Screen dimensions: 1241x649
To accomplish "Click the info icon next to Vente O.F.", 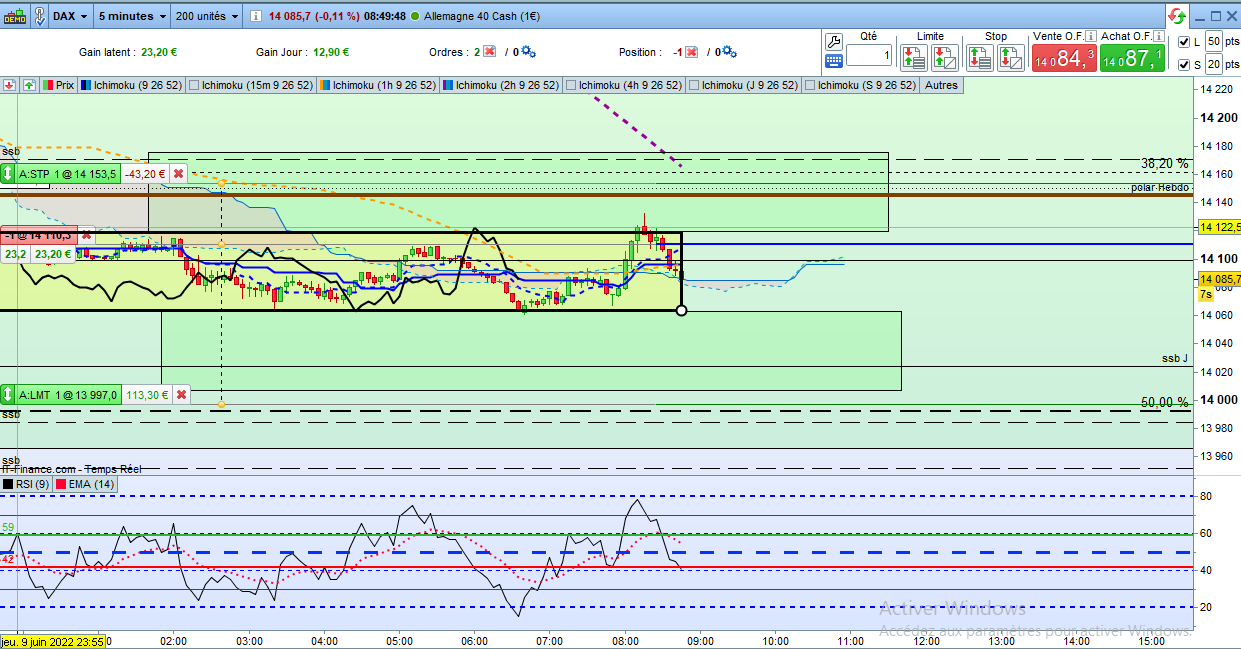I will (x=1092, y=37).
